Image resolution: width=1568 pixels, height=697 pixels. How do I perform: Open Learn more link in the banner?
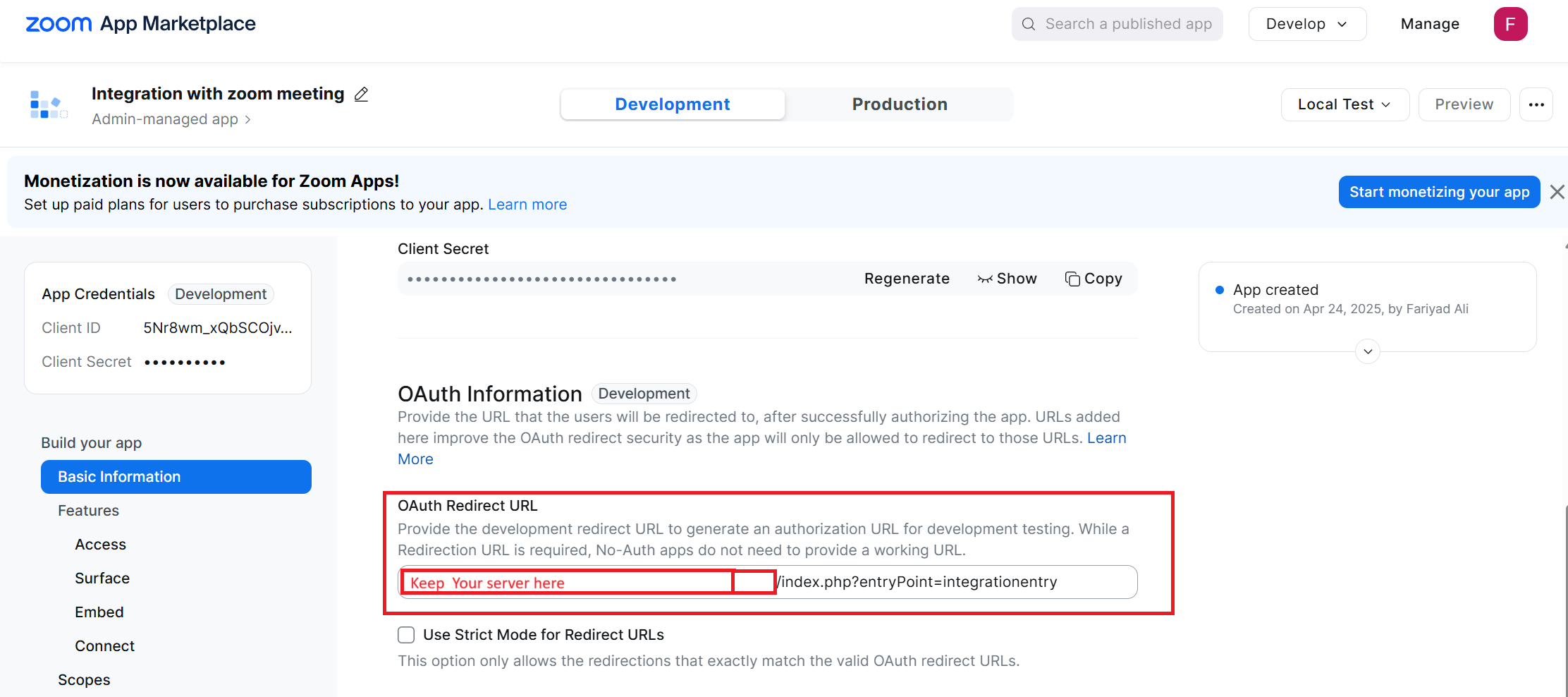[527, 205]
